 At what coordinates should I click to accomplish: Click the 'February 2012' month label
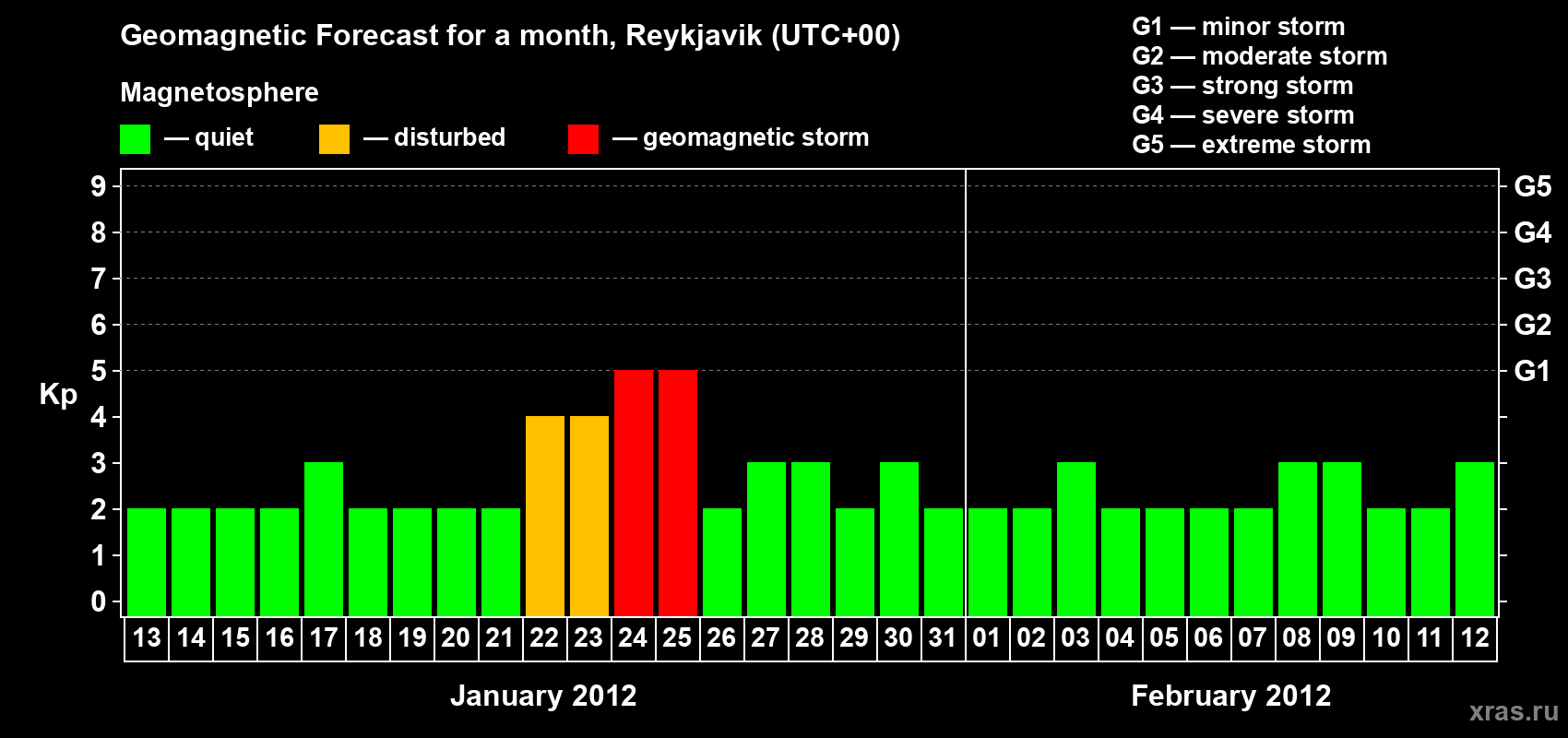tap(1231, 696)
